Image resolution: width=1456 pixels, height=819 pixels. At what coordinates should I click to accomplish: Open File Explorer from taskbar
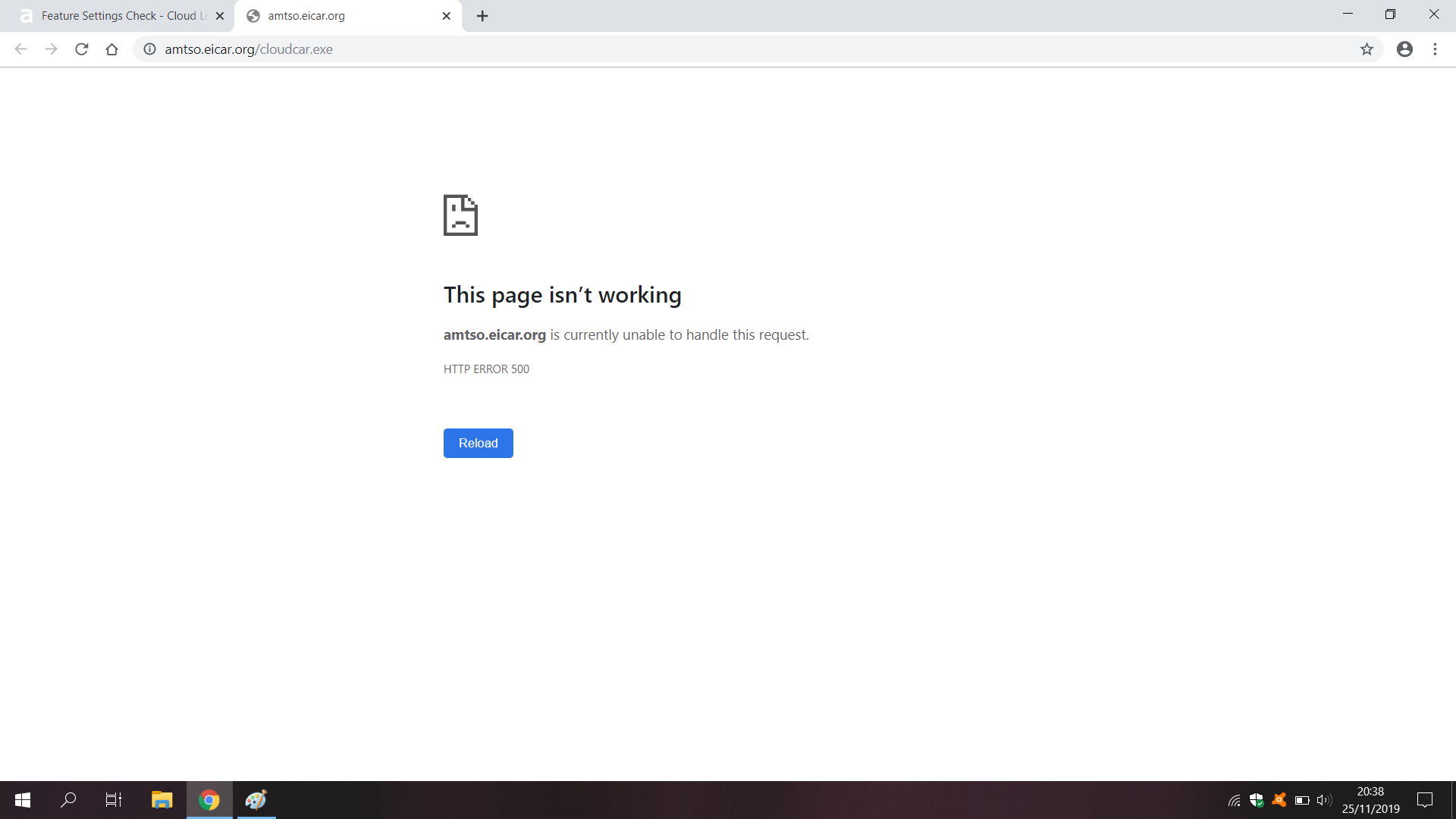(162, 800)
